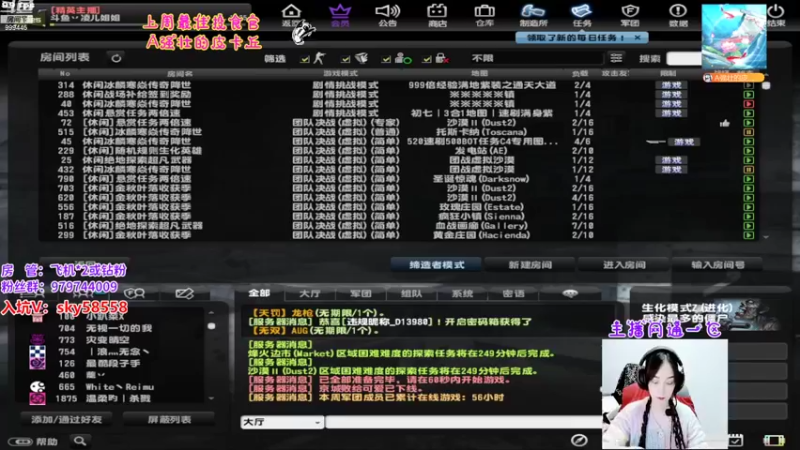The height and width of the screenshot is (450, 800).
Task: Click the 输入房间号 button
Action: [x=718, y=265]
